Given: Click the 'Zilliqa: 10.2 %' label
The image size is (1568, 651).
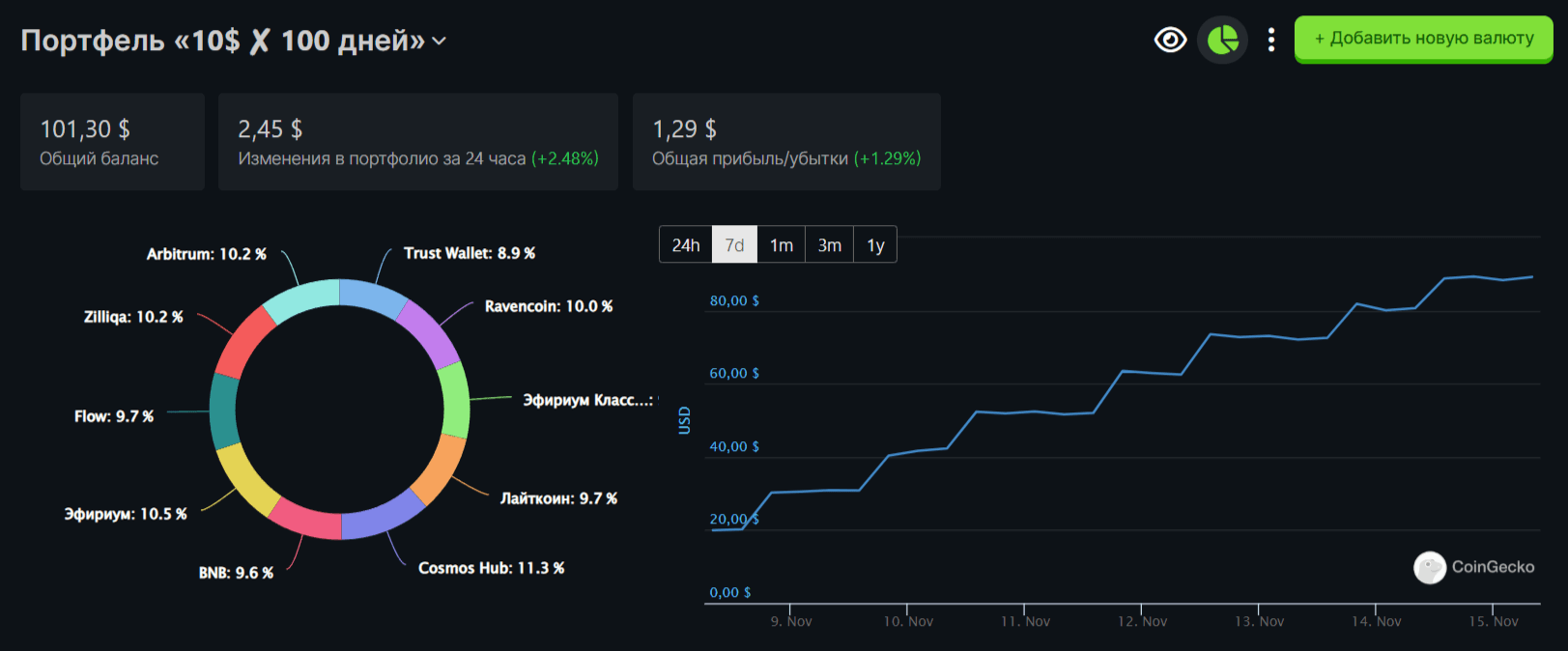Looking at the screenshot, I should click(133, 317).
